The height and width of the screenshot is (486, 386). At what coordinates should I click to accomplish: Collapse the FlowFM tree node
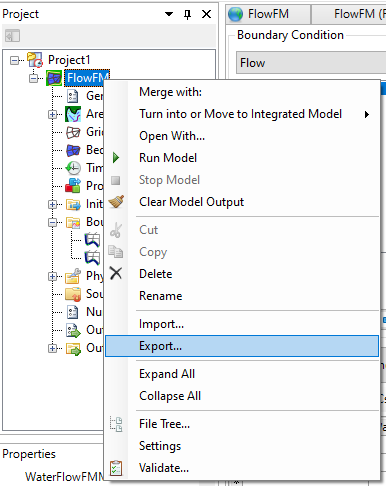[x=33, y=78]
